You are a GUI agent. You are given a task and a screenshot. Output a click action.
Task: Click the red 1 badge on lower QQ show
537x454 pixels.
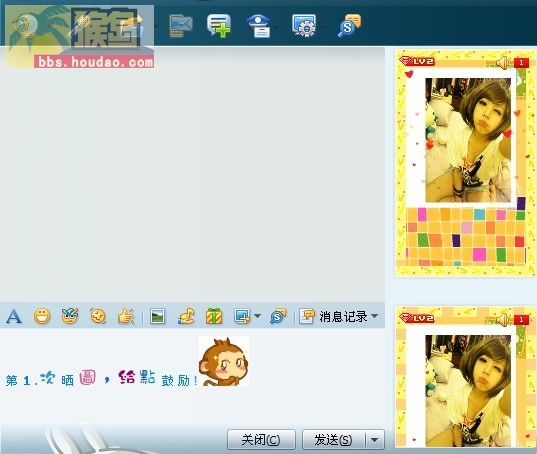(521, 319)
